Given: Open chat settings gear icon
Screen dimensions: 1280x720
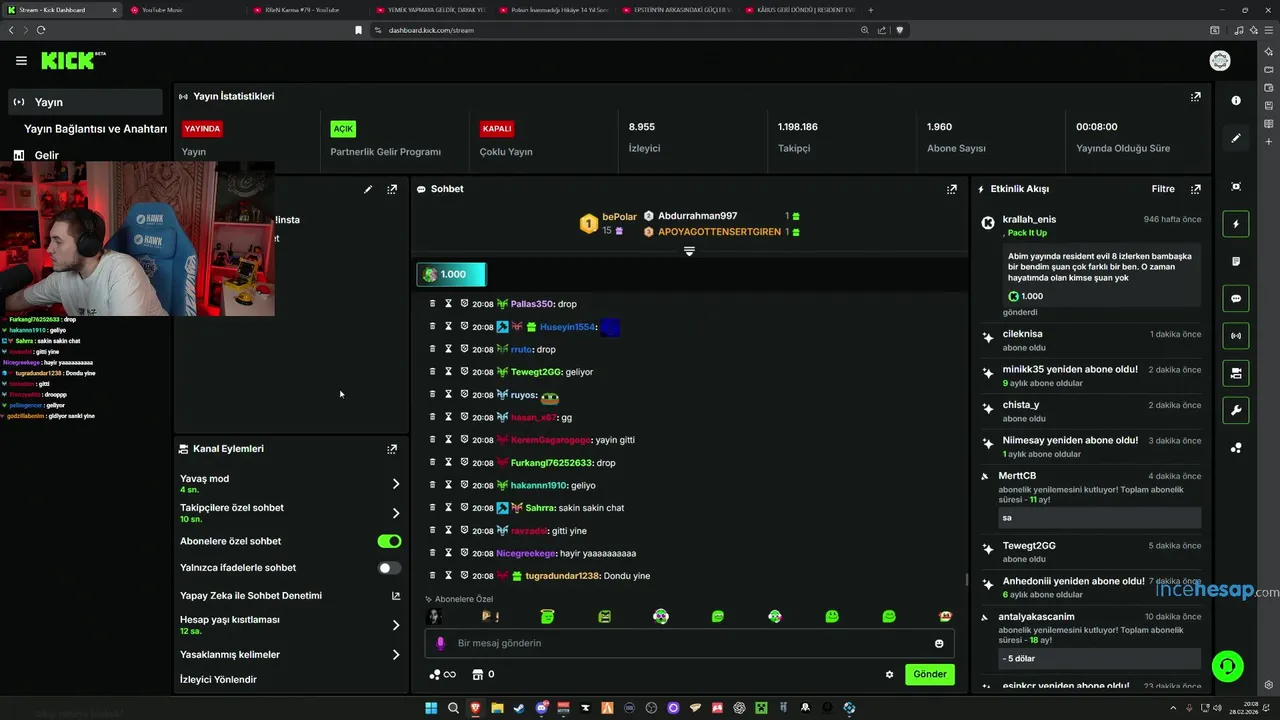Looking at the screenshot, I should coord(889,674).
